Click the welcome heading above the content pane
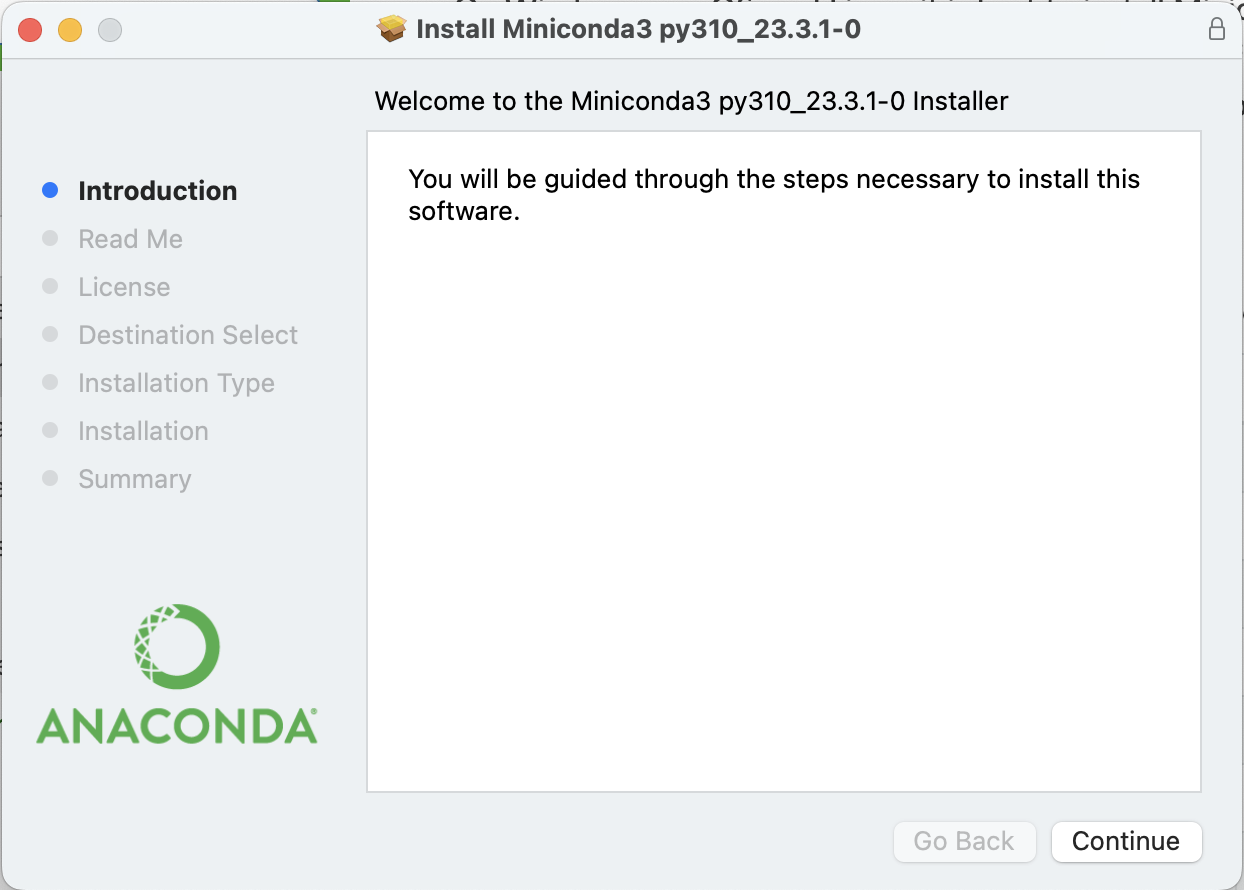Image resolution: width=1244 pixels, height=890 pixels. coord(690,101)
